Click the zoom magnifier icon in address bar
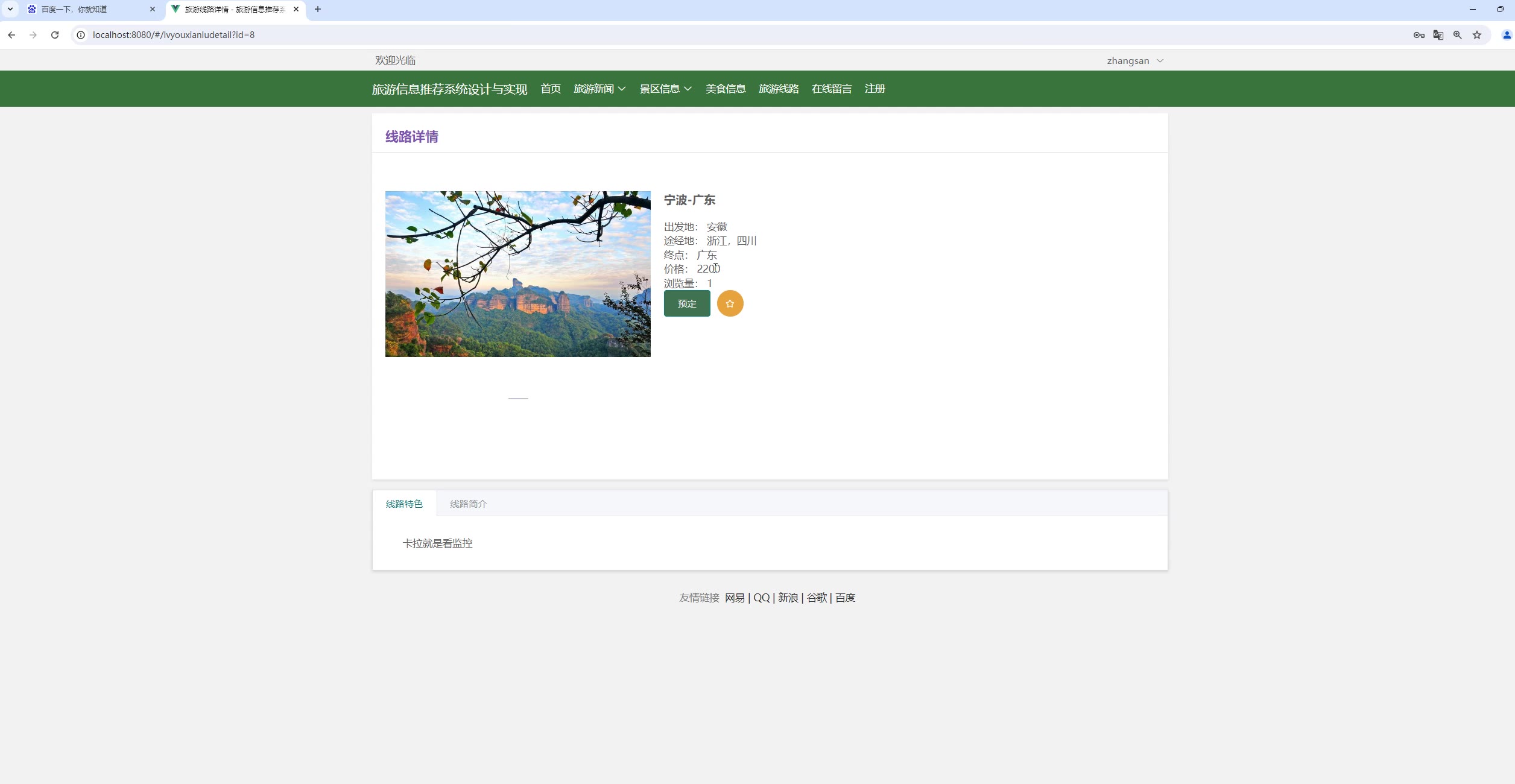The image size is (1515, 784). pos(1458,35)
